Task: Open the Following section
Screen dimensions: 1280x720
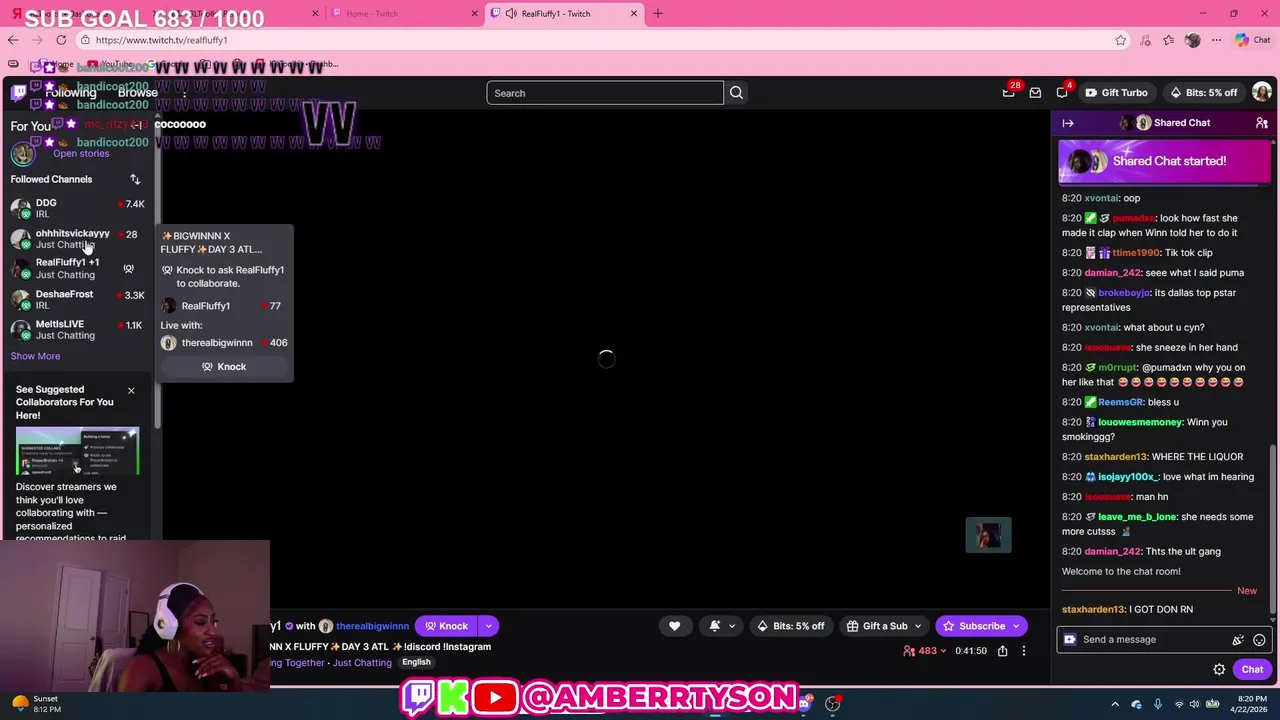Action: click(71, 93)
